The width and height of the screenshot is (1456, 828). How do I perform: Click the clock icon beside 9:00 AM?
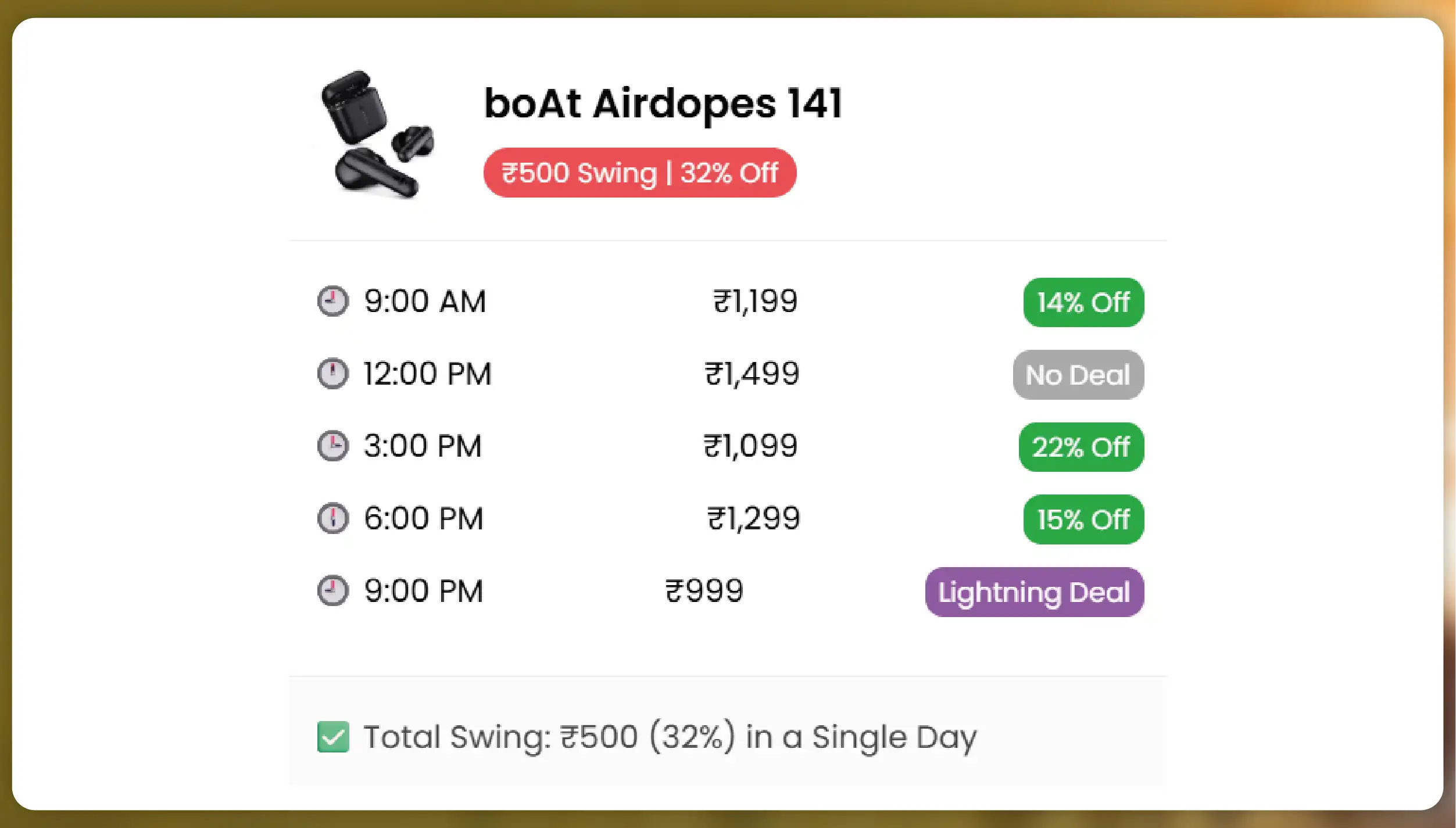333,301
